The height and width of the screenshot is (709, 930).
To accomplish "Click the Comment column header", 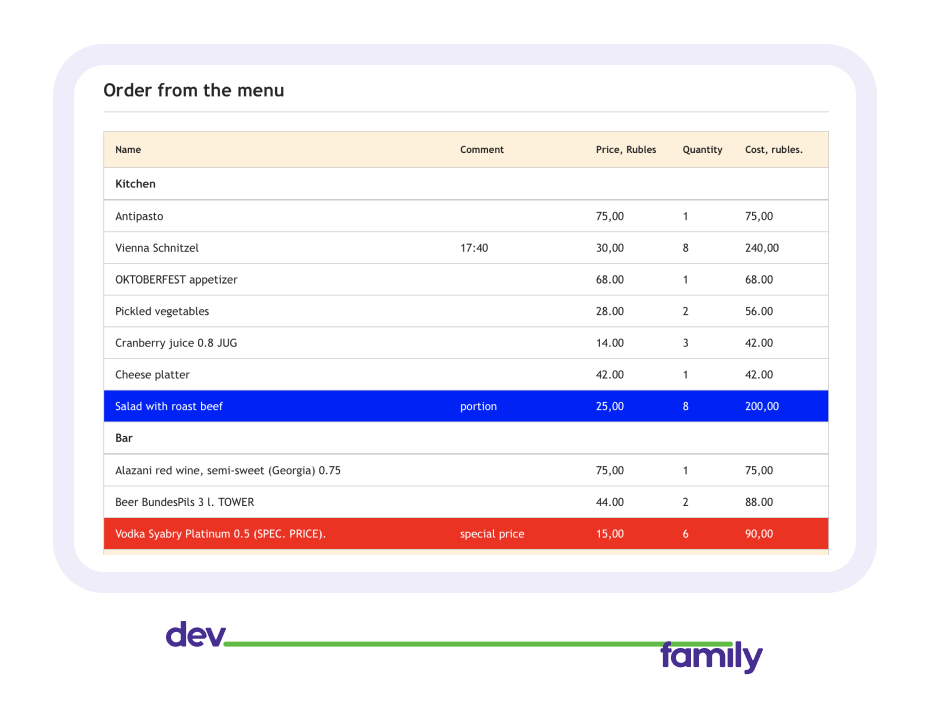I will coord(482,150).
